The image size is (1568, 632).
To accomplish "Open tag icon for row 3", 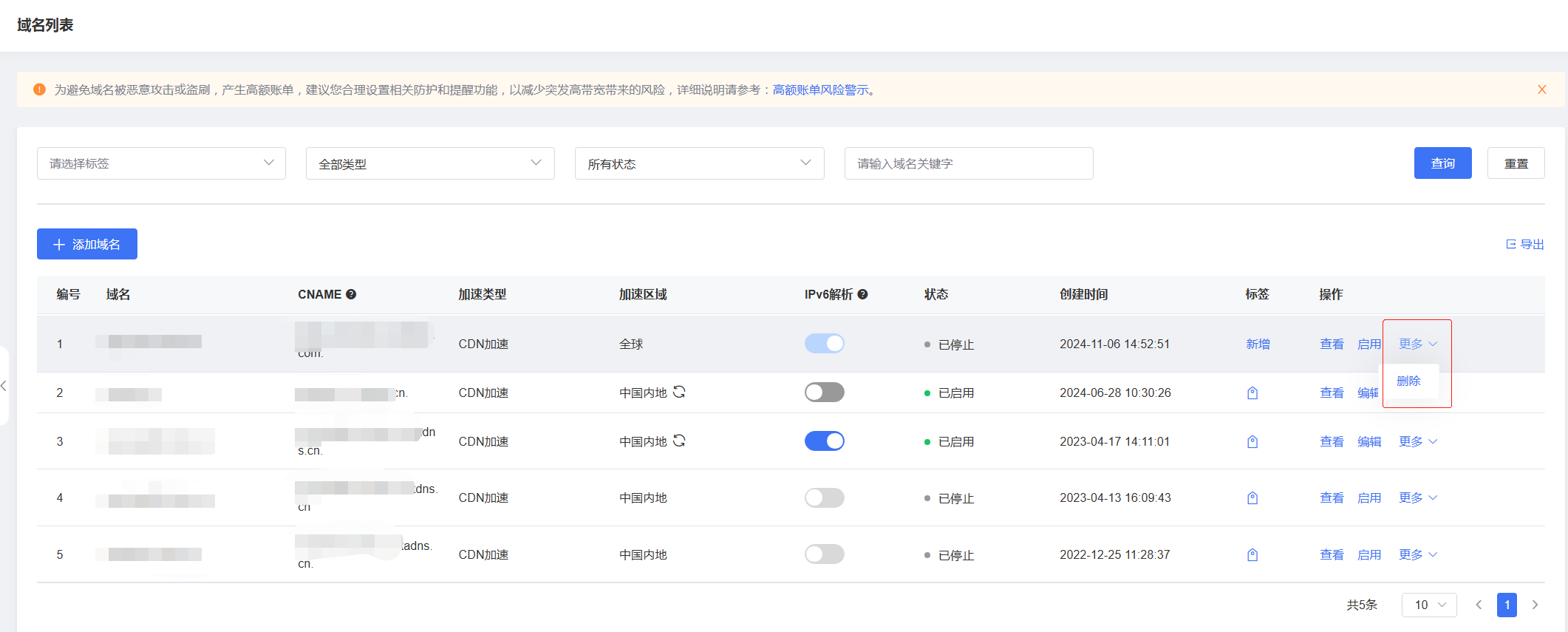I will pos(1252,442).
